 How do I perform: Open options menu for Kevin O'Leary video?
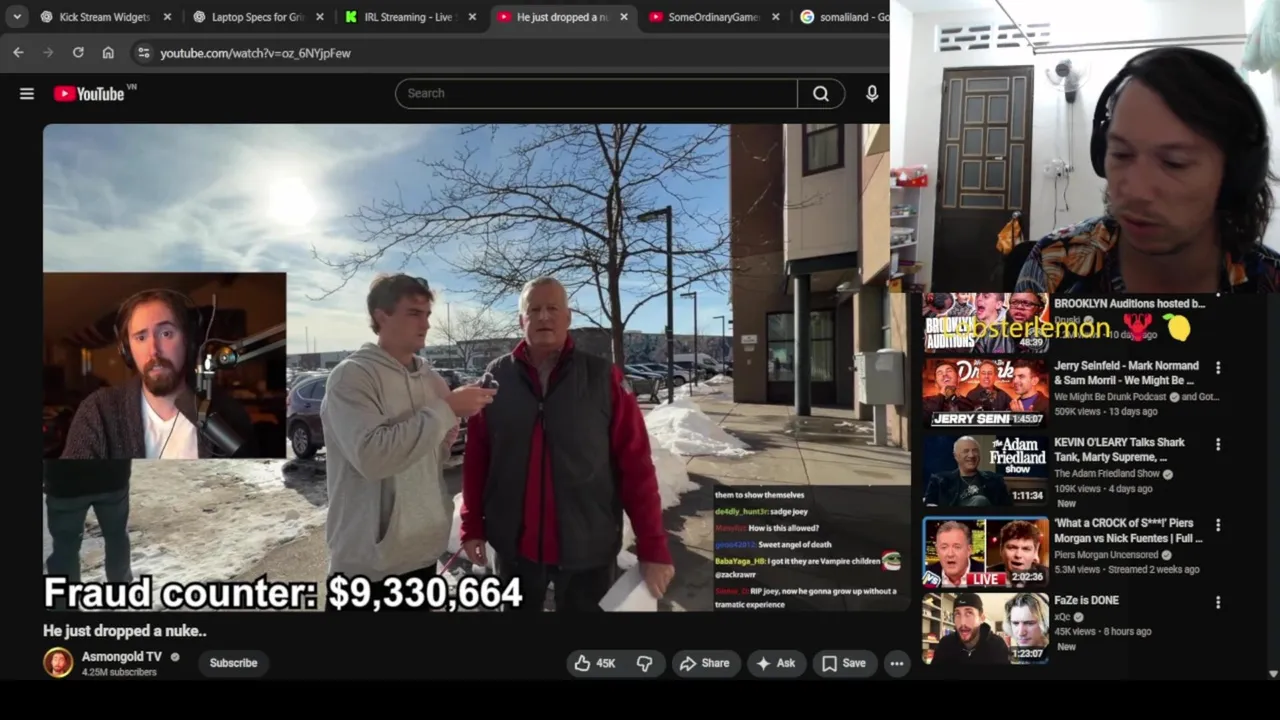pos(1218,445)
